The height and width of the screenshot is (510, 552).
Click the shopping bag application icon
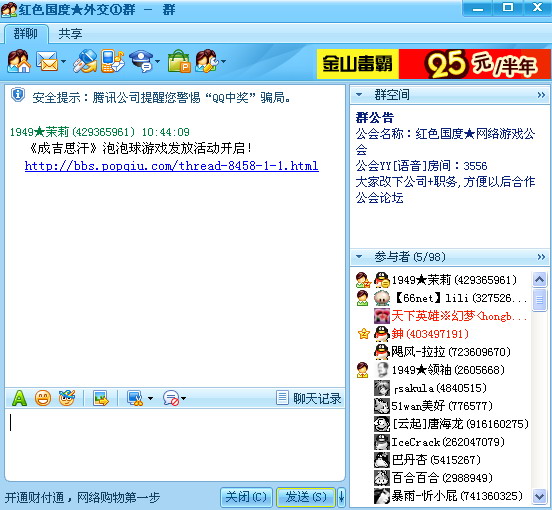pyautogui.click(x=179, y=61)
